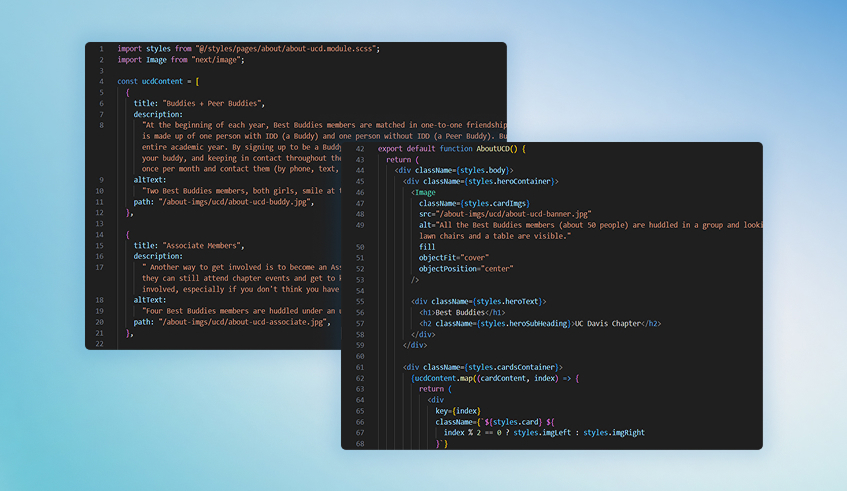
Task: Click the line "Another way to get involved"
Action: tap(241, 267)
